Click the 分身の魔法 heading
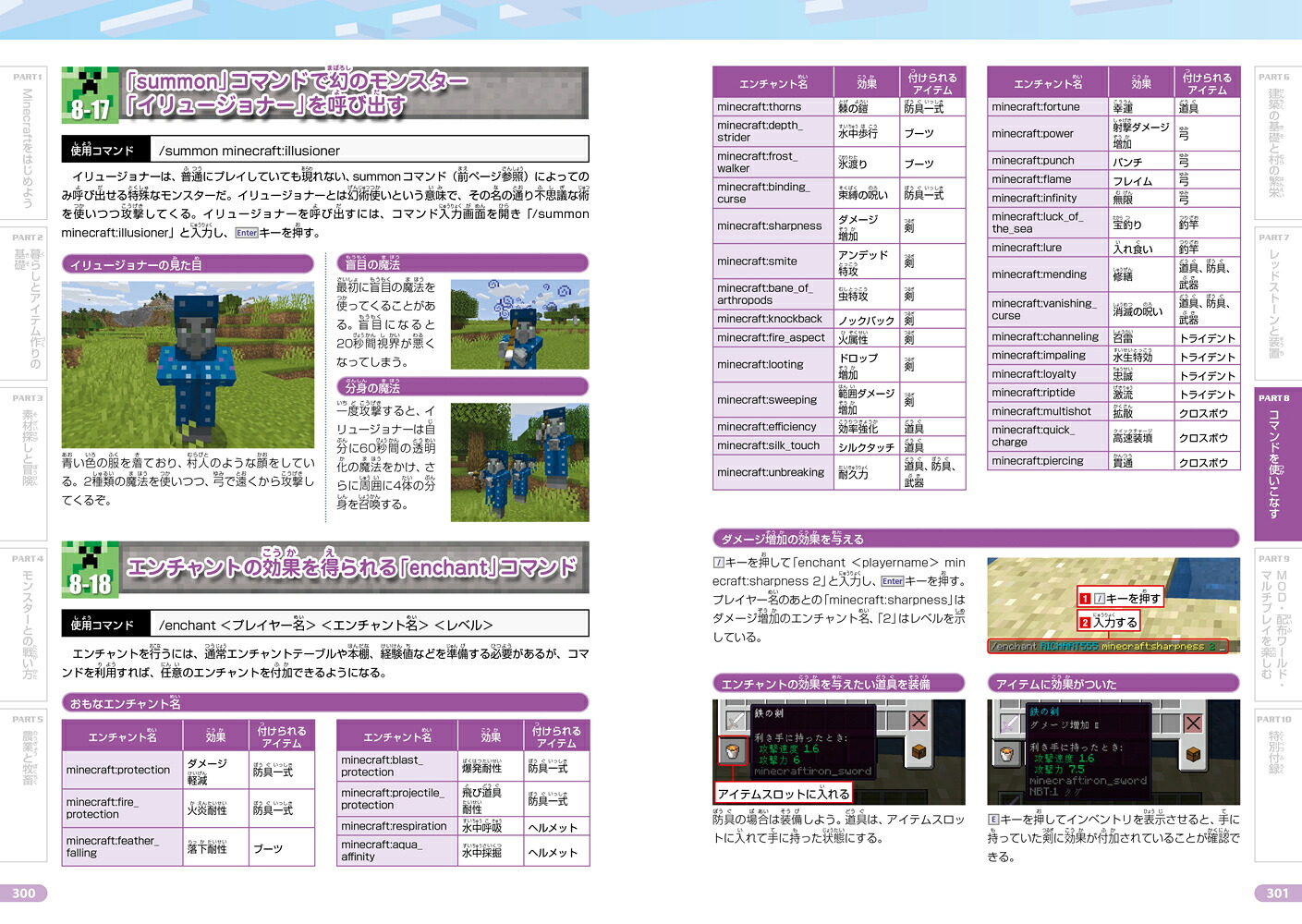The image size is (1302, 924). [x=463, y=387]
